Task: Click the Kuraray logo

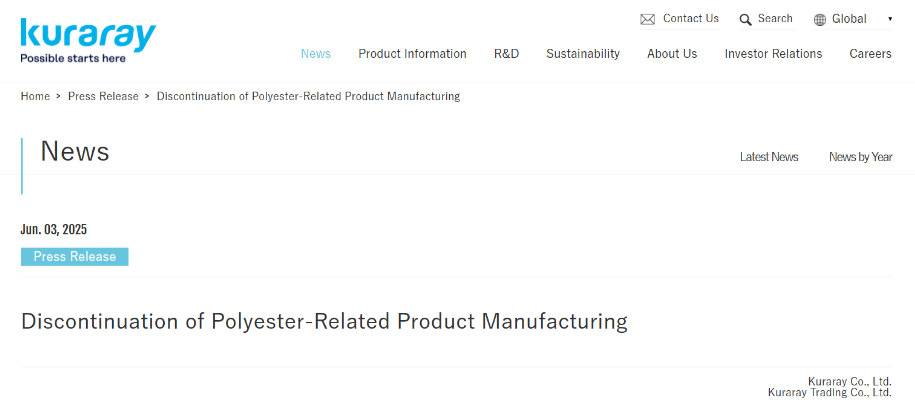Action: point(88,40)
